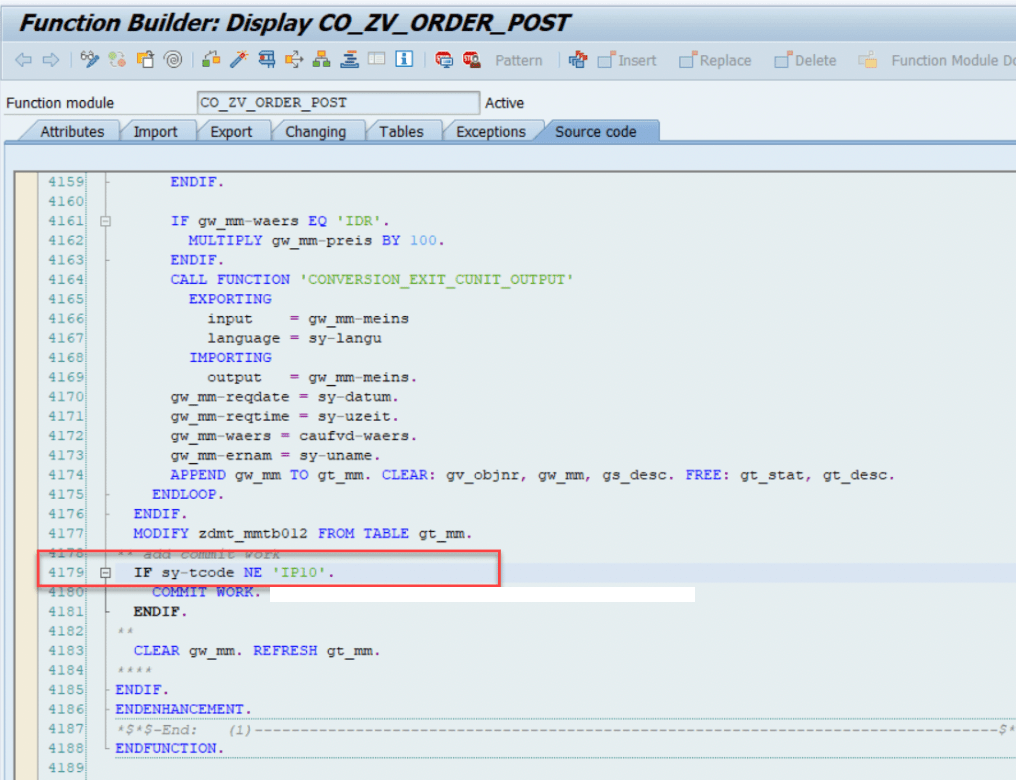This screenshot has height=780, width=1016.
Task: Open the Tables tab
Action: pyautogui.click(x=401, y=132)
